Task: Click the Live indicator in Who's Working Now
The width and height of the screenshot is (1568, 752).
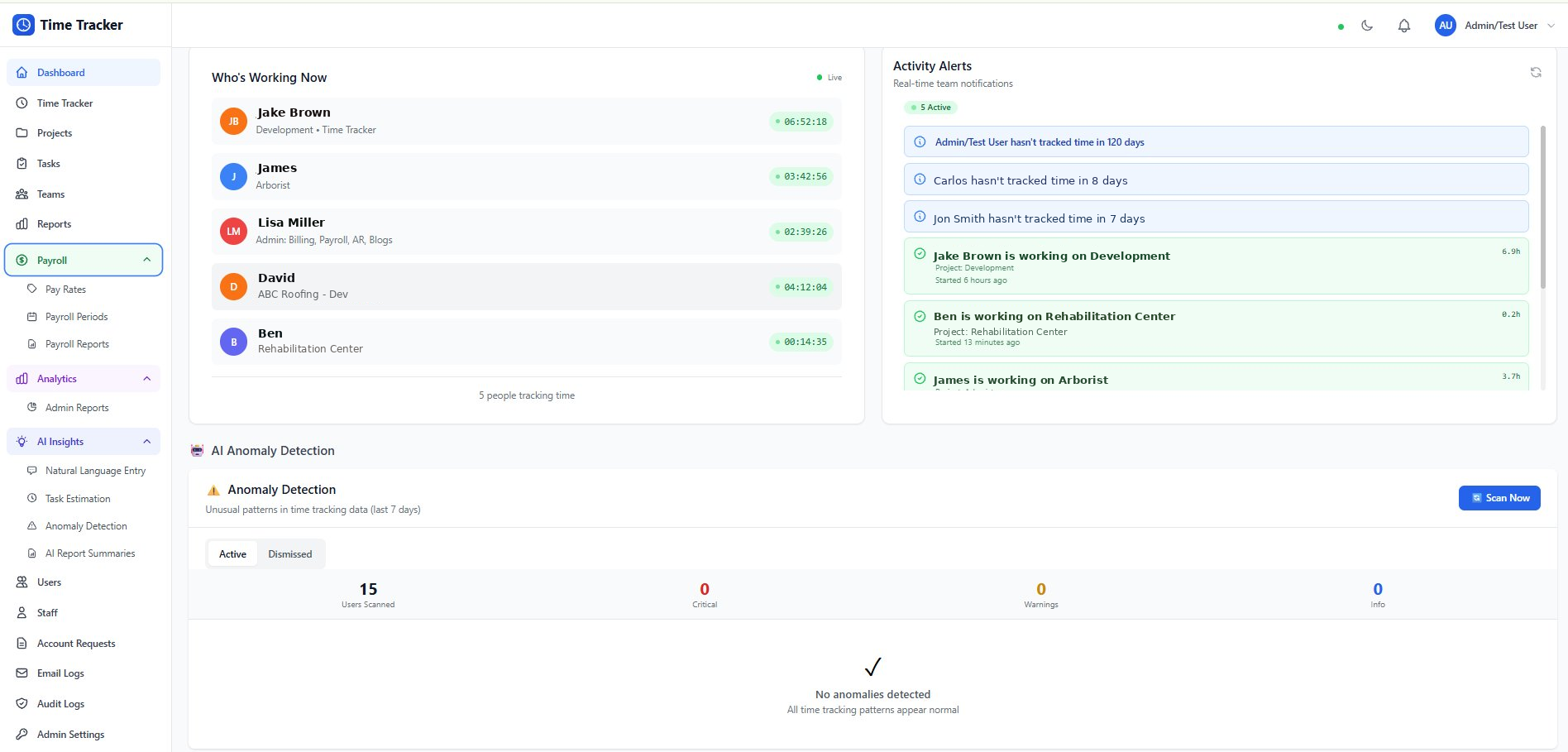Action: coord(829,78)
